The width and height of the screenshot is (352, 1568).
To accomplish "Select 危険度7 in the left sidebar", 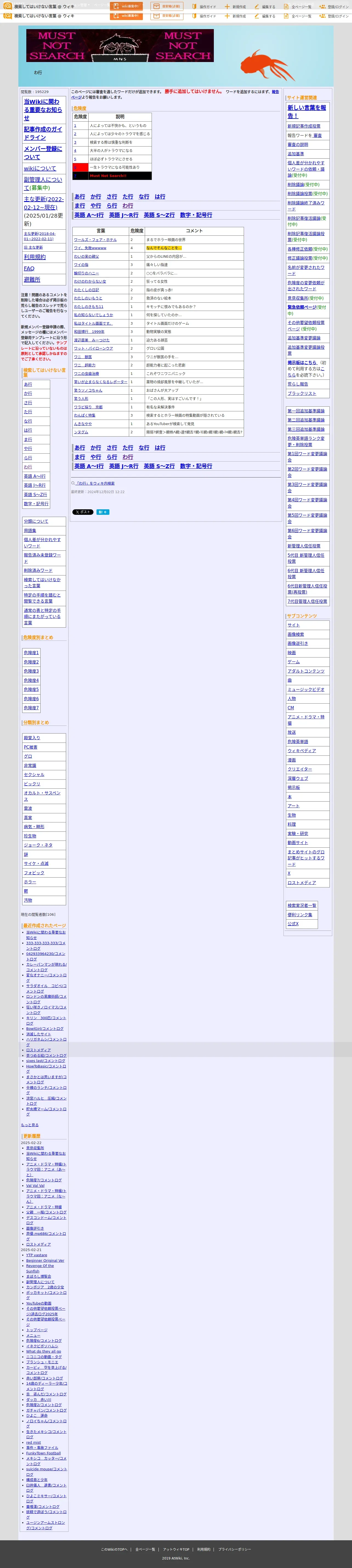I will [31, 708].
